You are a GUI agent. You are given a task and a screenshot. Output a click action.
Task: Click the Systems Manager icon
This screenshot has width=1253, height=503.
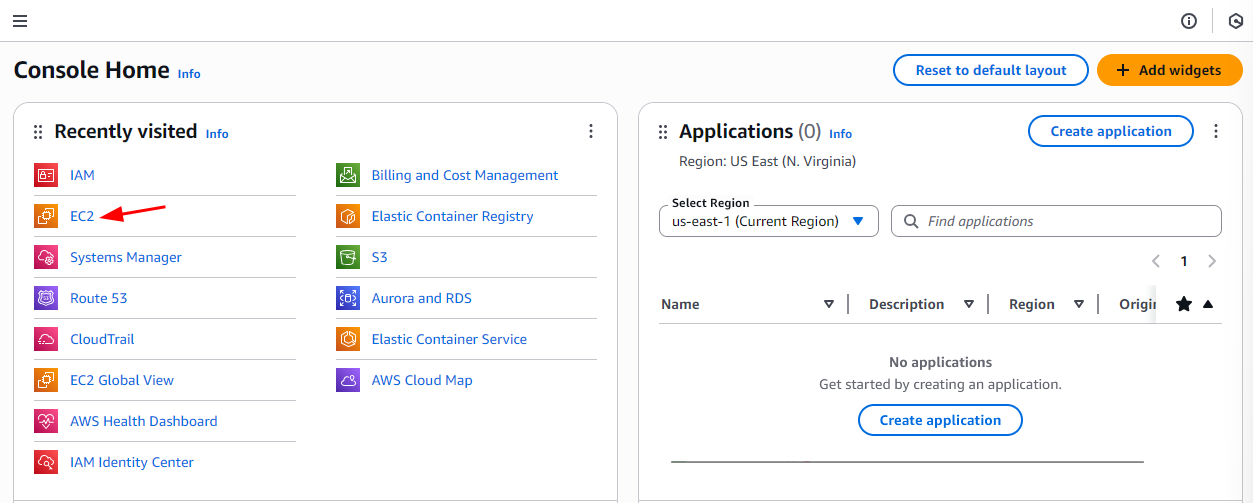(x=46, y=257)
